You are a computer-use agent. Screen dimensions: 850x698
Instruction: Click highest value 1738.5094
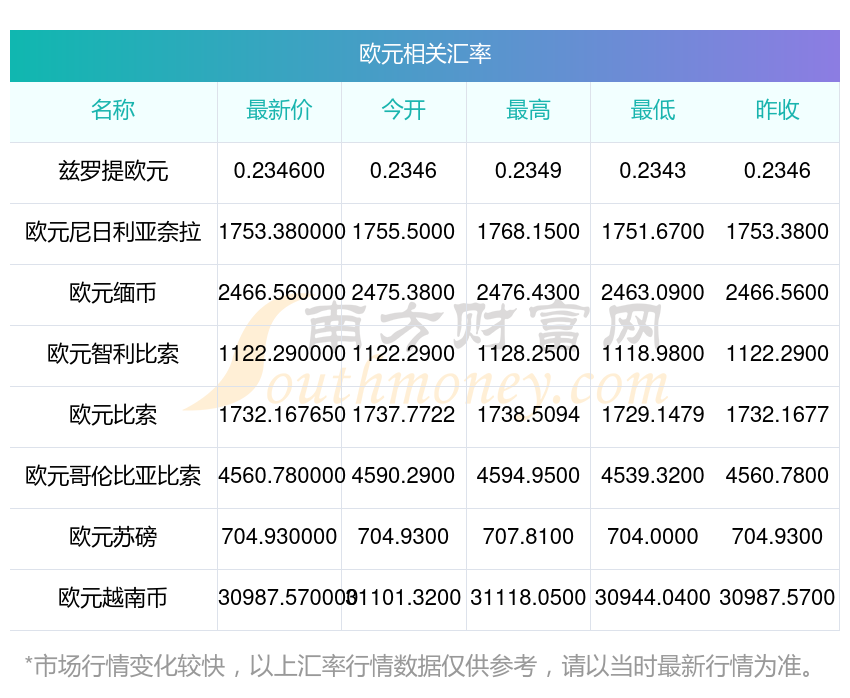pos(528,415)
